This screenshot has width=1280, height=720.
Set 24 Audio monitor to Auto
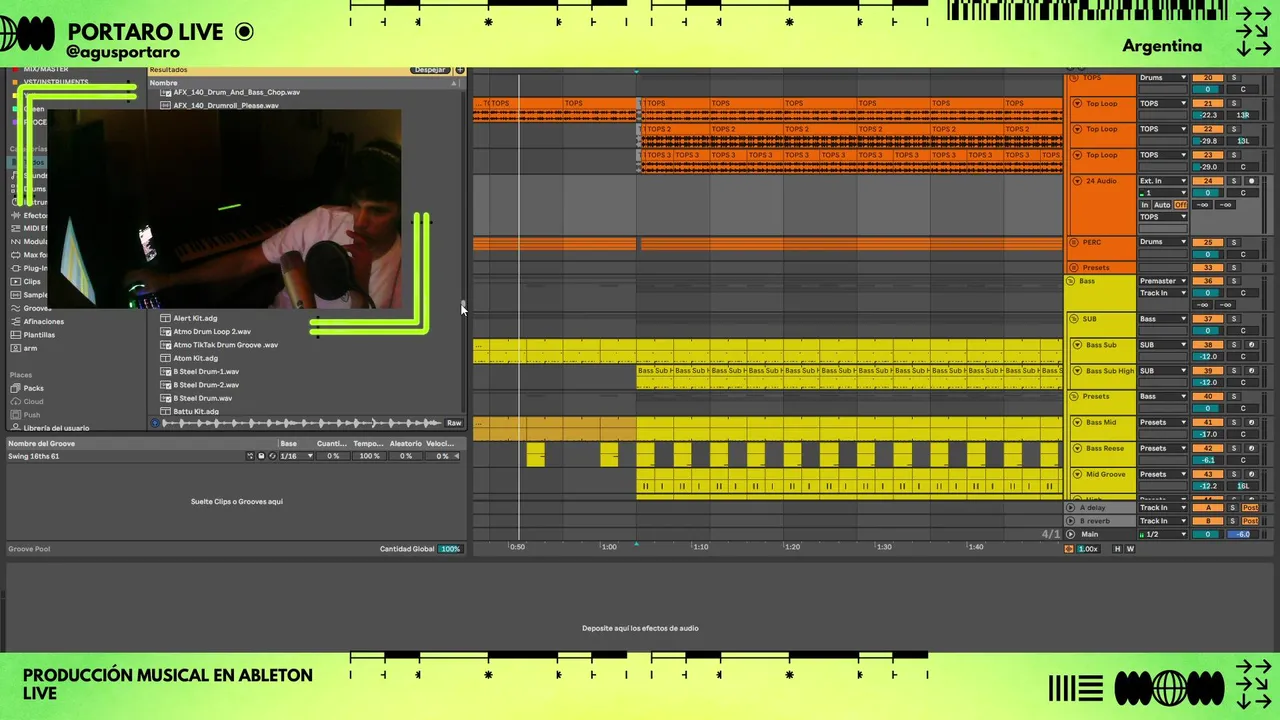(x=1162, y=205)
